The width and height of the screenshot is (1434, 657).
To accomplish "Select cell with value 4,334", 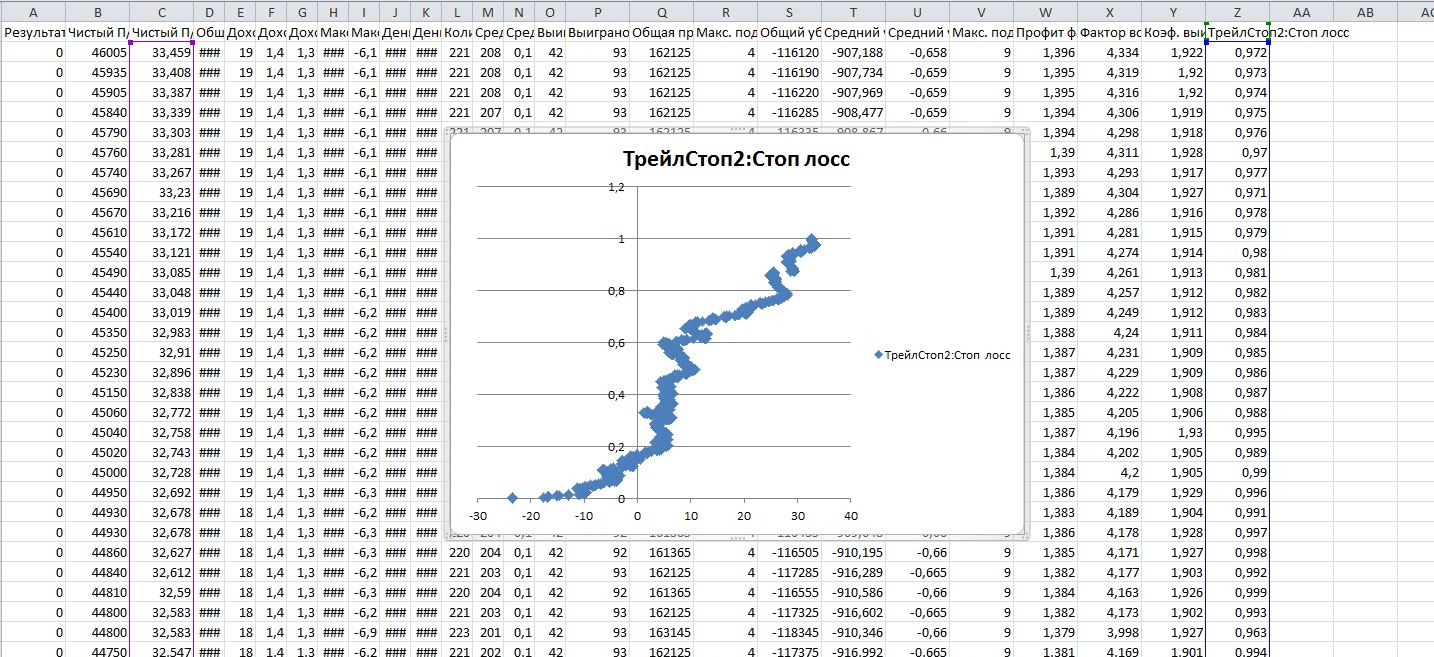I will click(x=1110, y=52).
